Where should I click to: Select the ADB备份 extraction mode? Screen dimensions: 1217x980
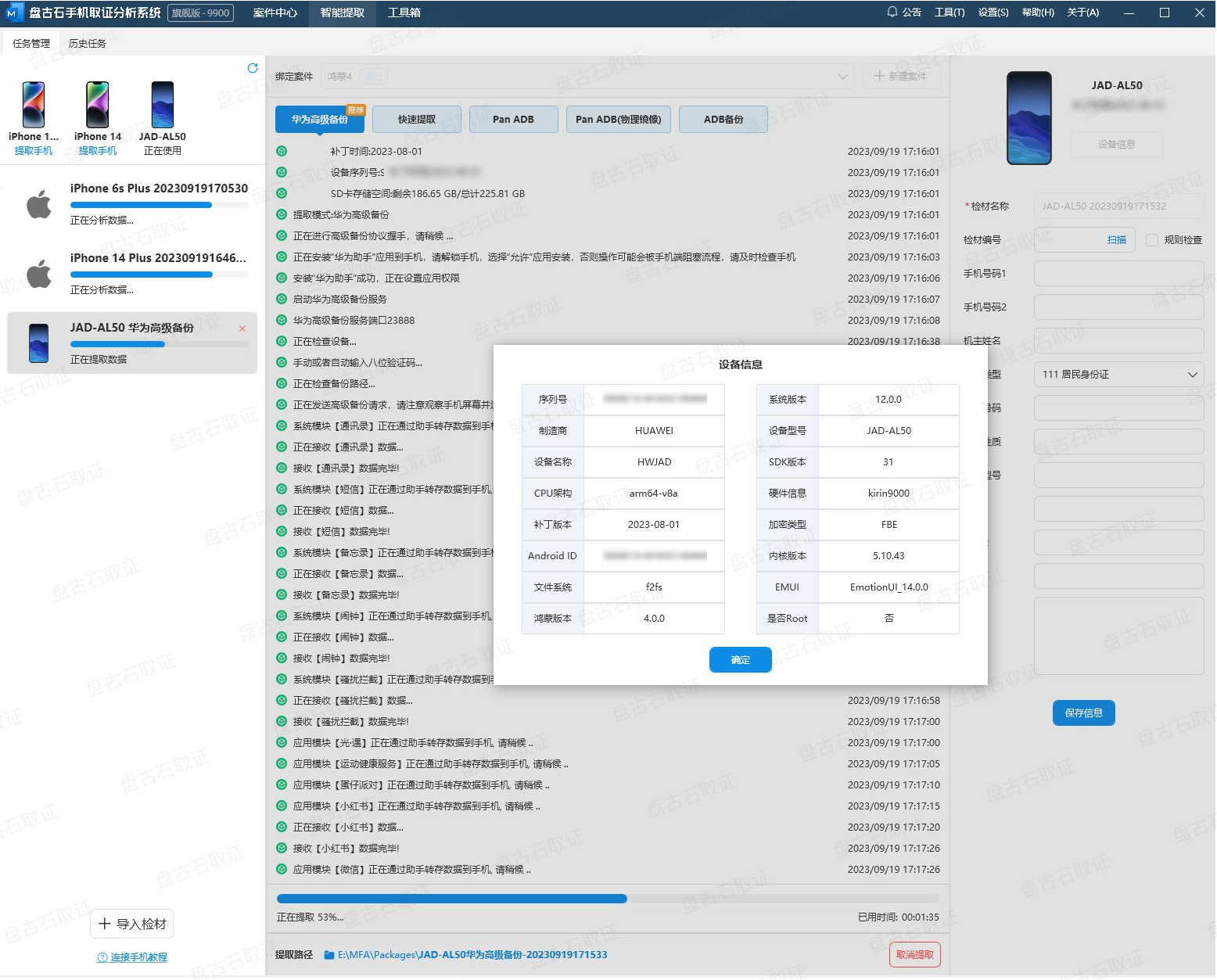(723, 120)
